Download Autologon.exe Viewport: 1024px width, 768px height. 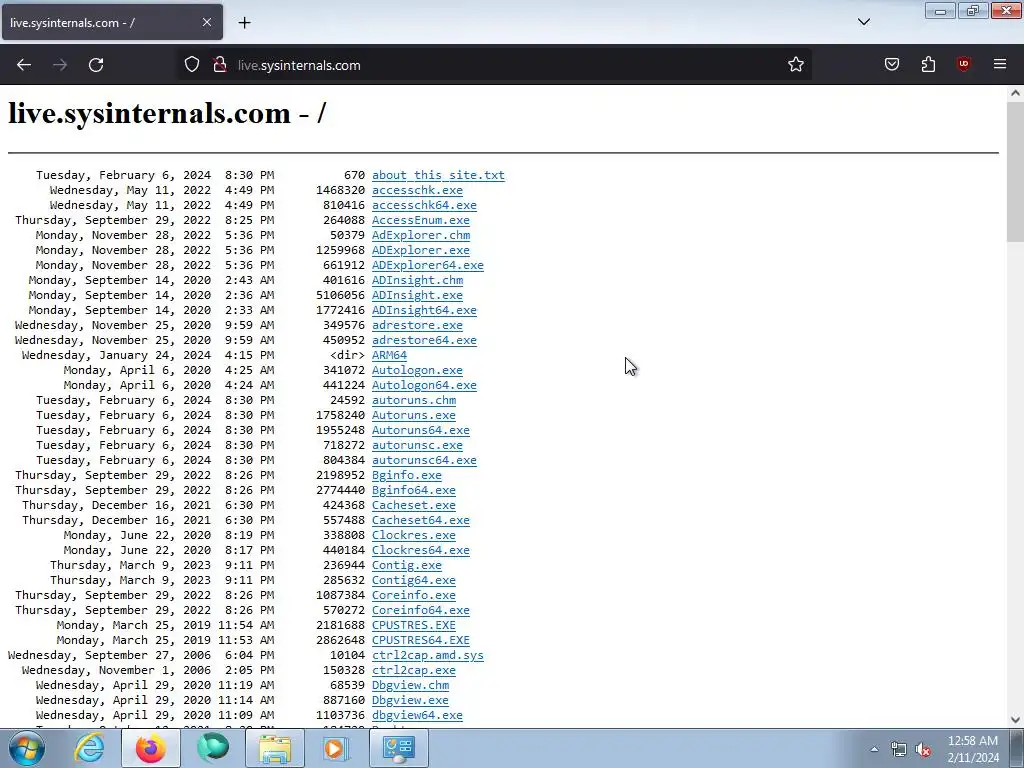[x=417, y=370]
